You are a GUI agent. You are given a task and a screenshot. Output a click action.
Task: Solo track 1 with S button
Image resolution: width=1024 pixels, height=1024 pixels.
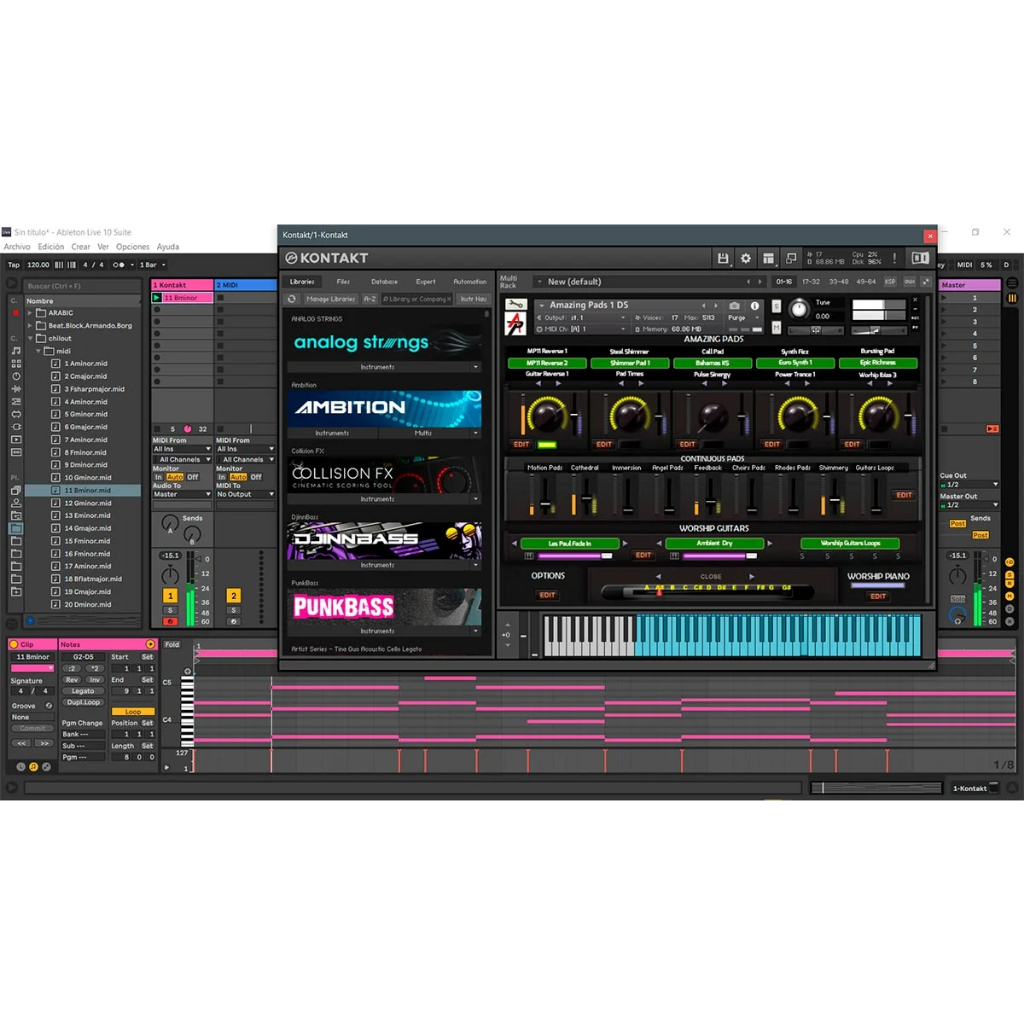(x=170, y=610)
